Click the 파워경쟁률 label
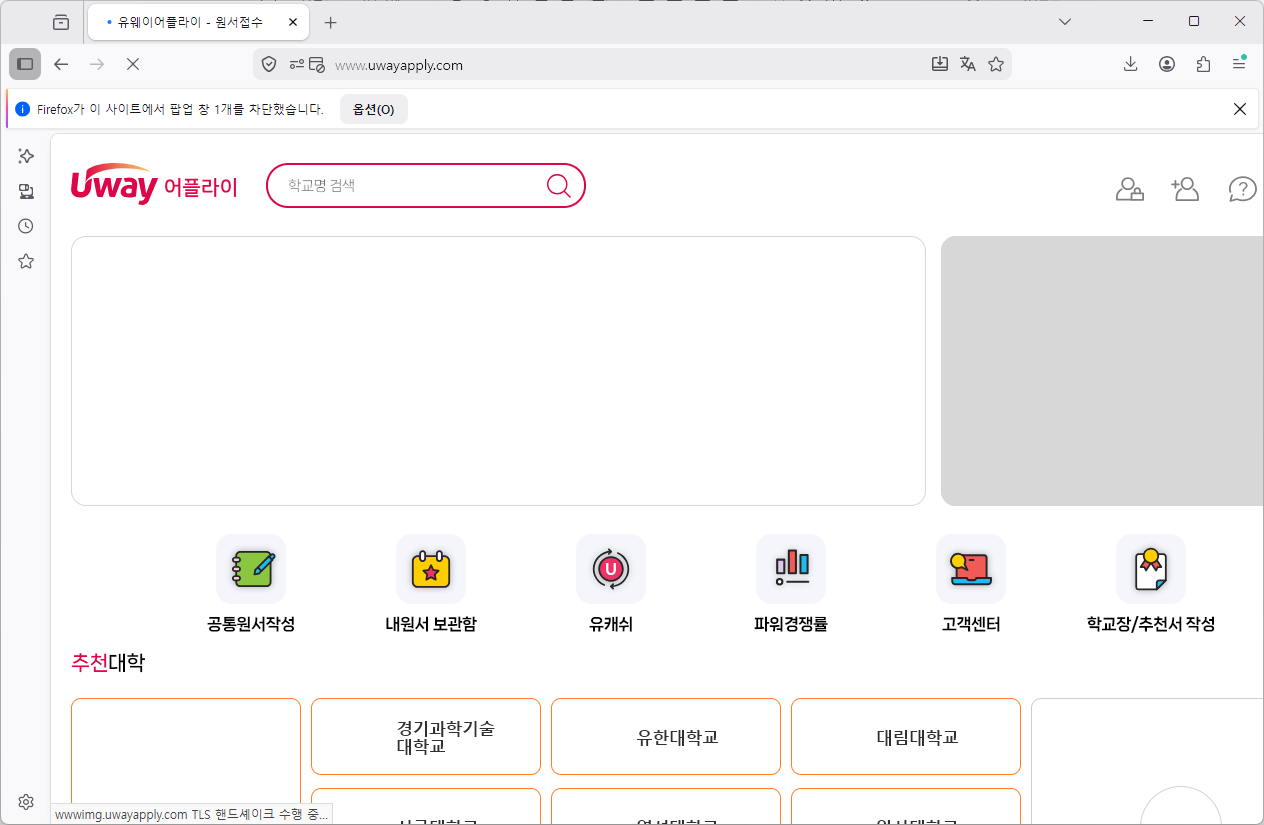This screenshot has height=825, width=1264. coord(791,625)
